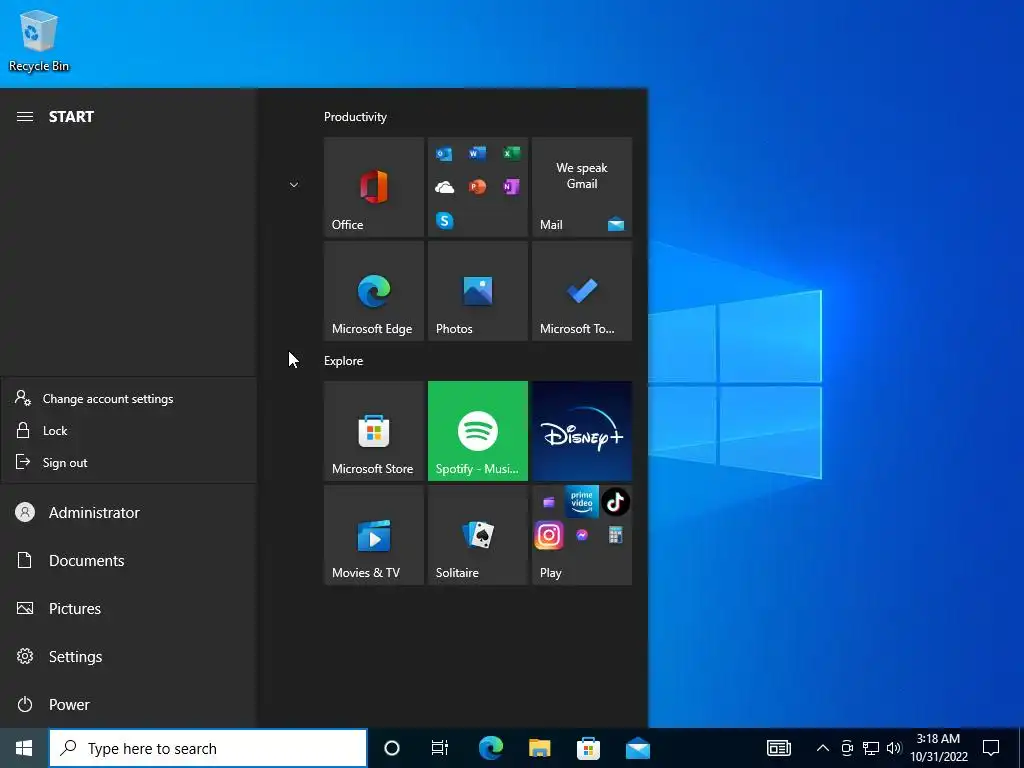Open the Power options
Screen dimensions: 1024x768
pos(129,705)
